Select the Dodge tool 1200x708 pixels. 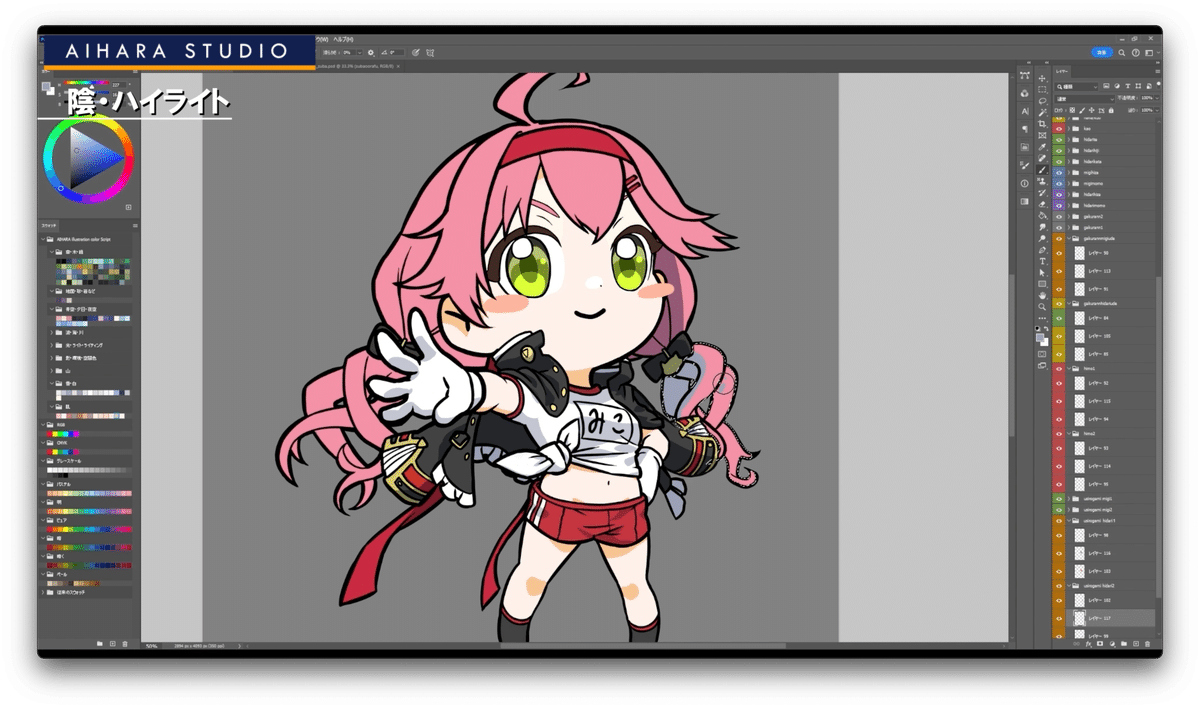[x=1042, y=238]
